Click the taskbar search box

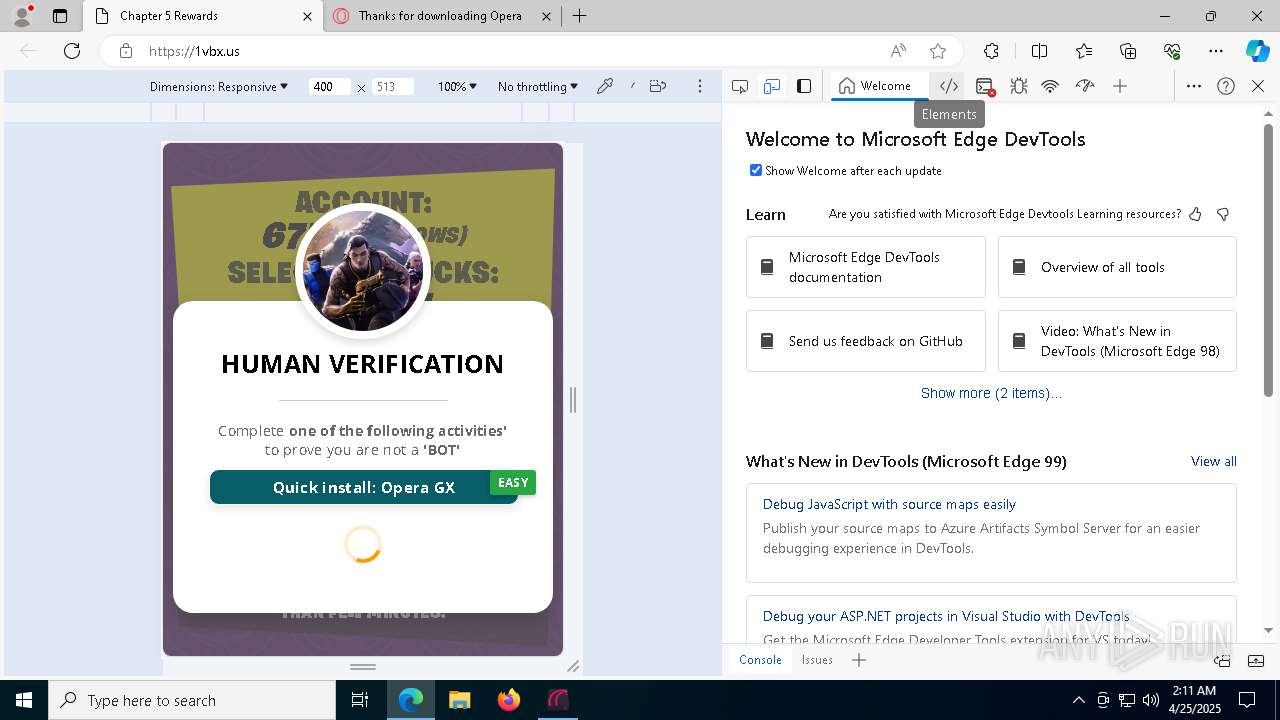point(192,700)
